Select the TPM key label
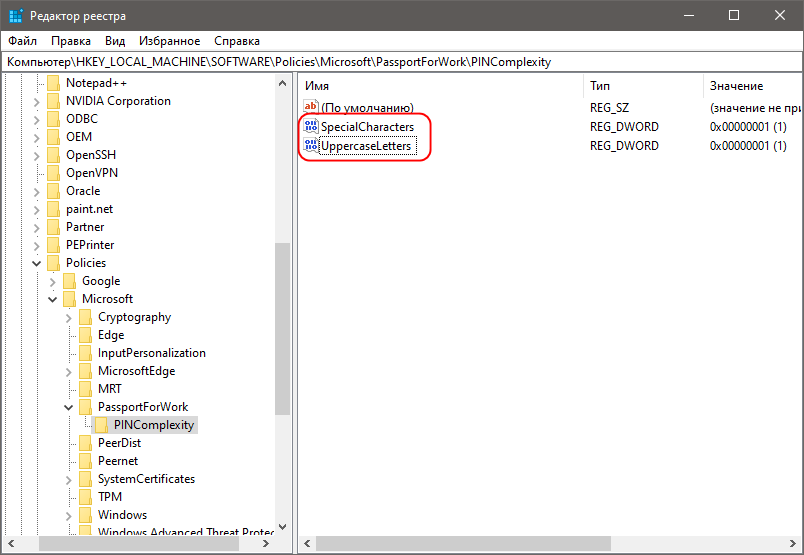 (110, 497)
